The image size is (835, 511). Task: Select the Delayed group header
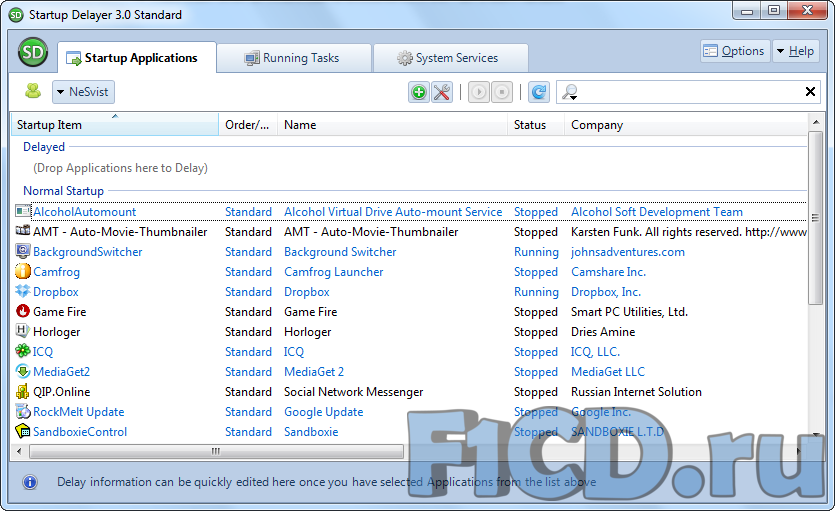coord(44,147)
